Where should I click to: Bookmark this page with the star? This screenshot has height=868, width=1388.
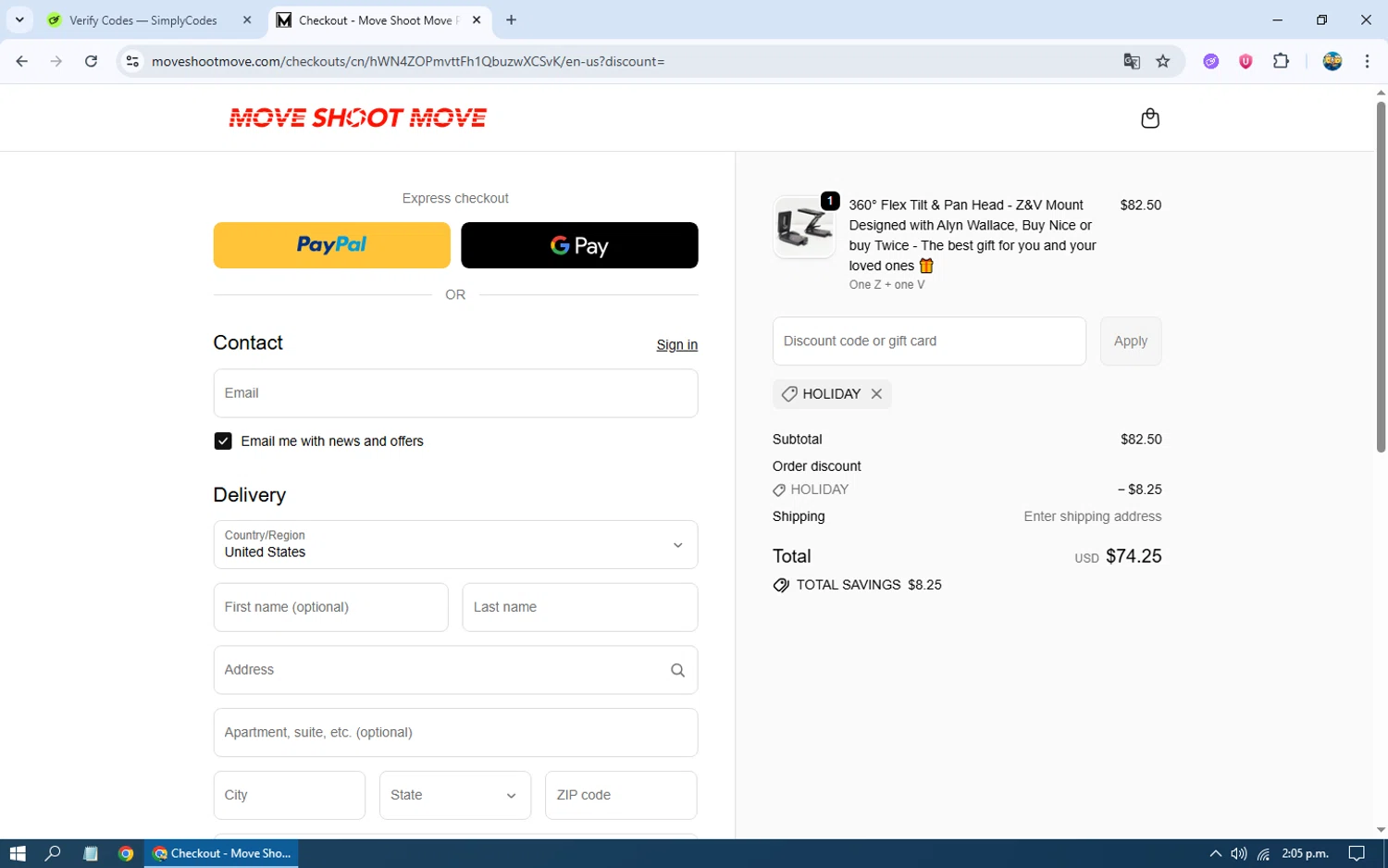point(1163,61)
